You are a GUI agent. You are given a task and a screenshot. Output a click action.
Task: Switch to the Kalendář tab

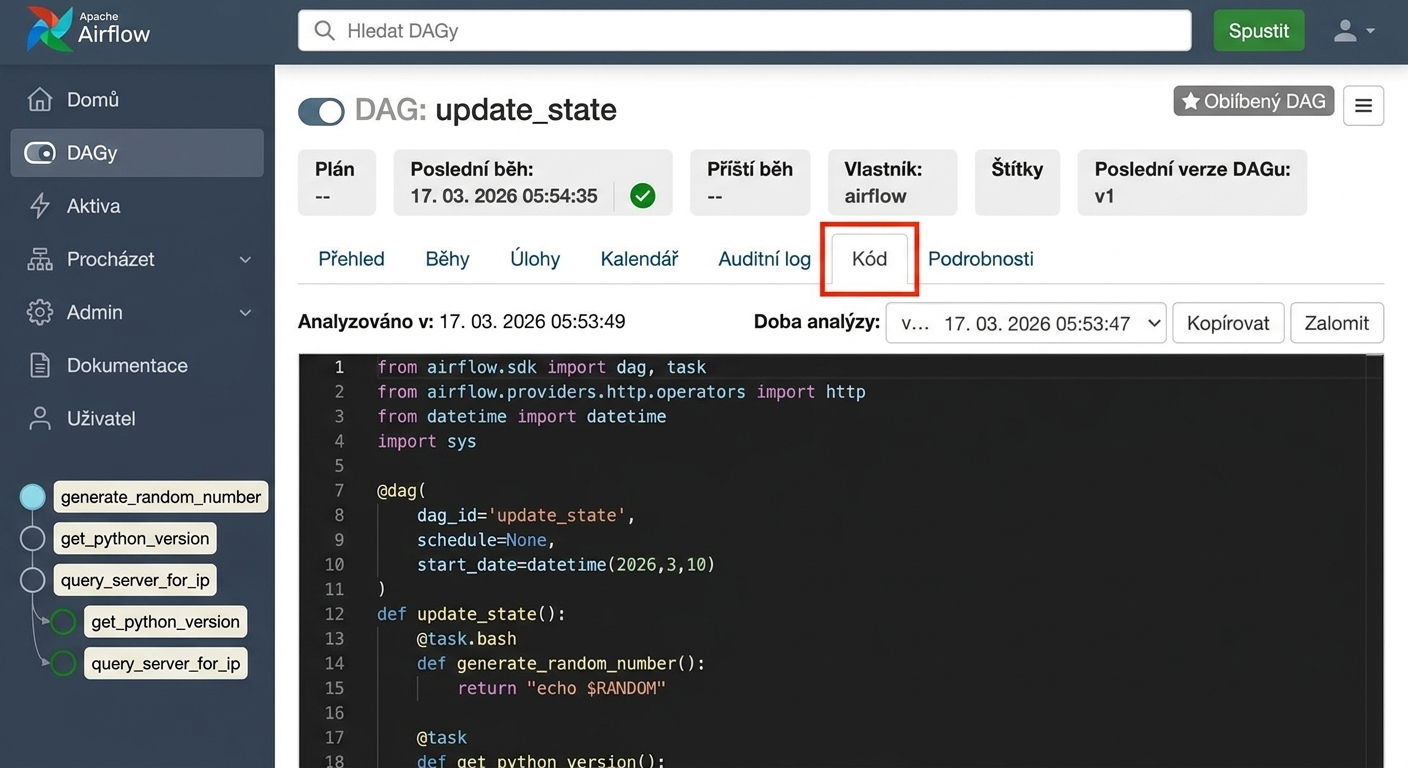639,259
